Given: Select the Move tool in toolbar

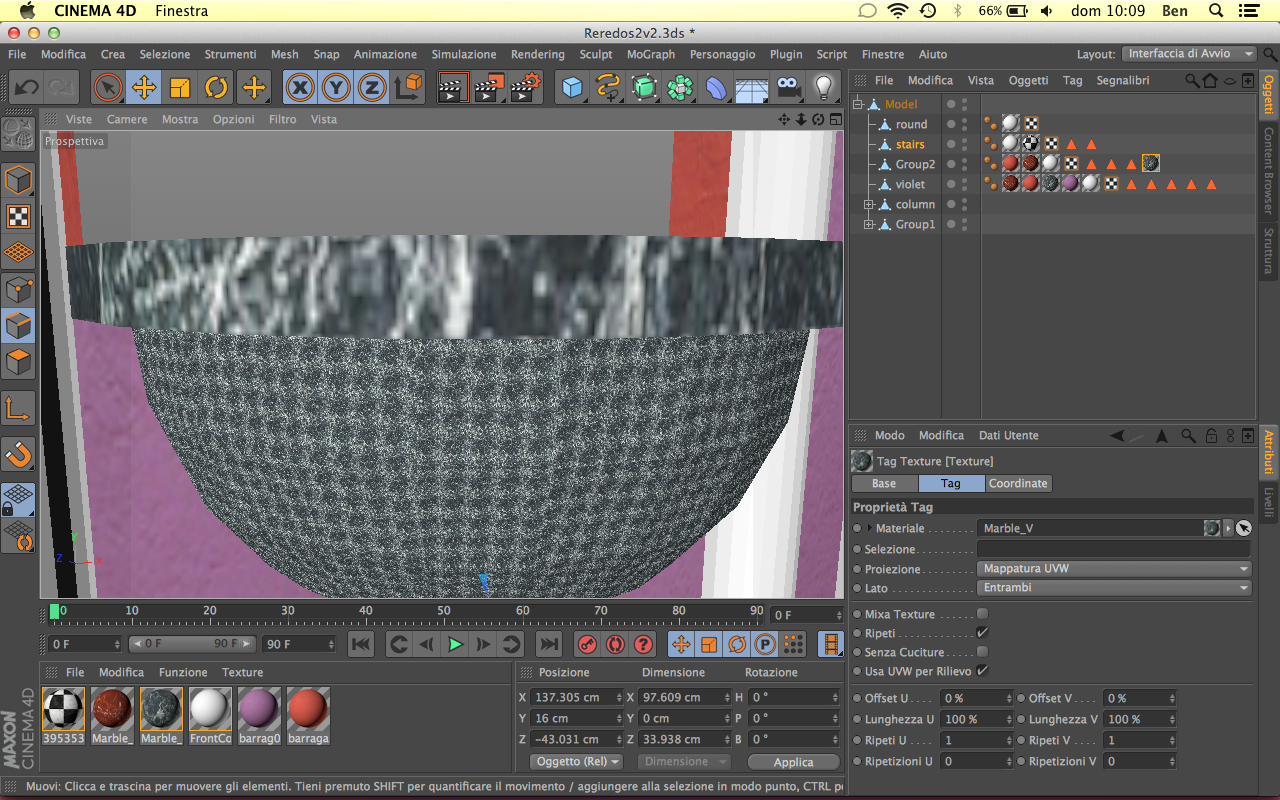Looking at the screenshot, I should point(144,88).
